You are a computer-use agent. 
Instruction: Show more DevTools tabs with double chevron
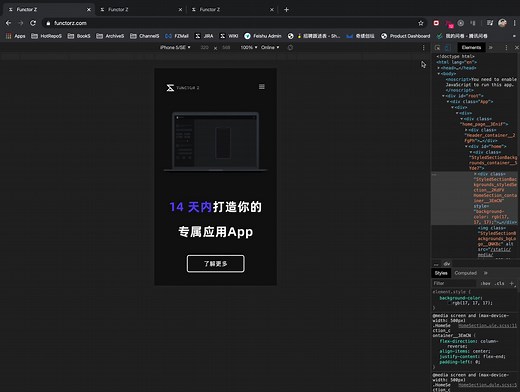point(491,48)
